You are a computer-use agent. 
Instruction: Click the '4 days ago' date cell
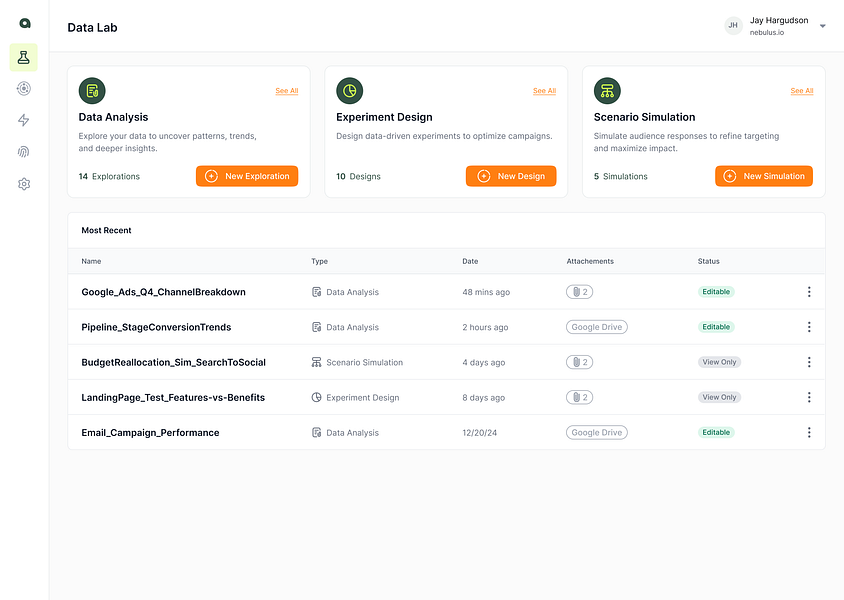pyautogui.click(x=484, y=363)
